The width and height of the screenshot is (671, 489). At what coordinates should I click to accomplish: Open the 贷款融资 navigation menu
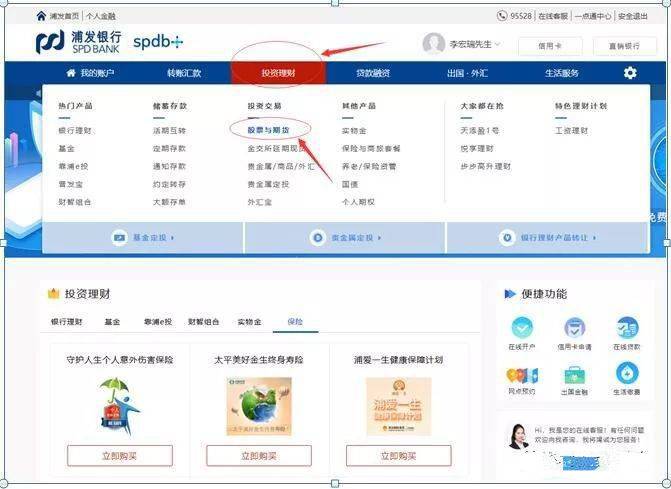click(x=373, y=73)
